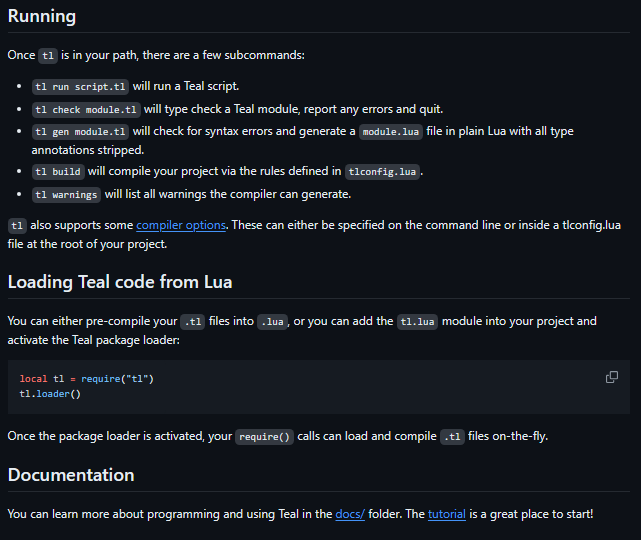Image resolution: width=641 pixels, height=540 pixels.
Task: Click the 'tl check module.tl' inline code
Action: pos(85,109)
